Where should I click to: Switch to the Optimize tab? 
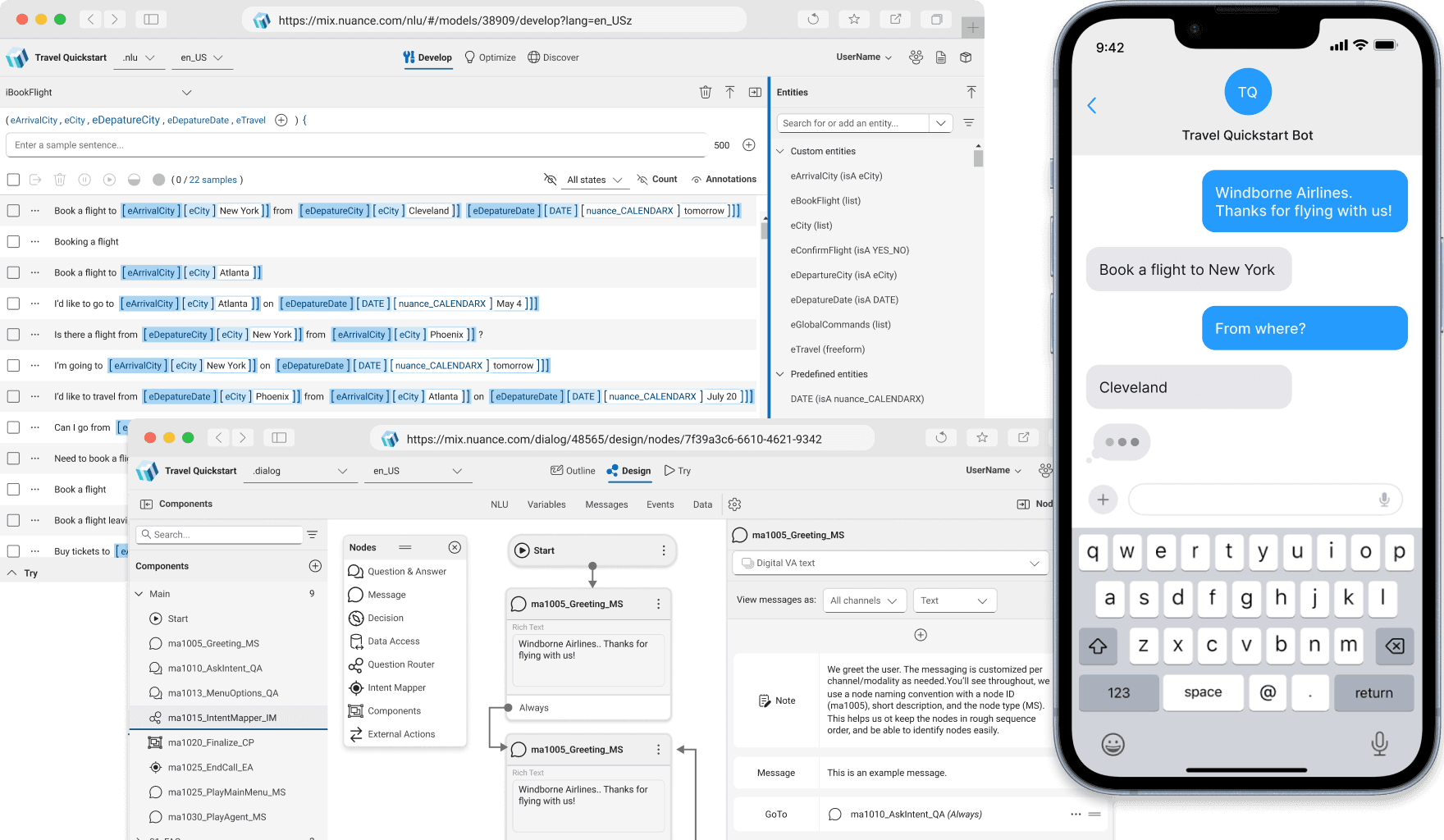coord(490,57)
